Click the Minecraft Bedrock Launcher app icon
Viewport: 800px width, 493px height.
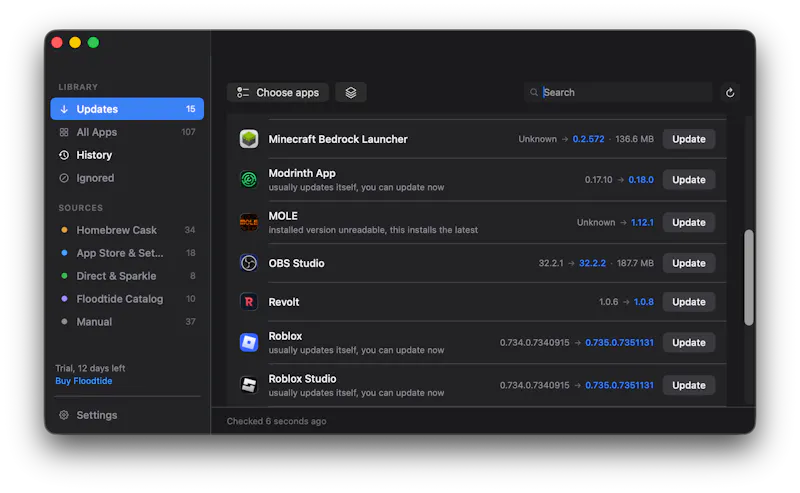pos(249,139)
